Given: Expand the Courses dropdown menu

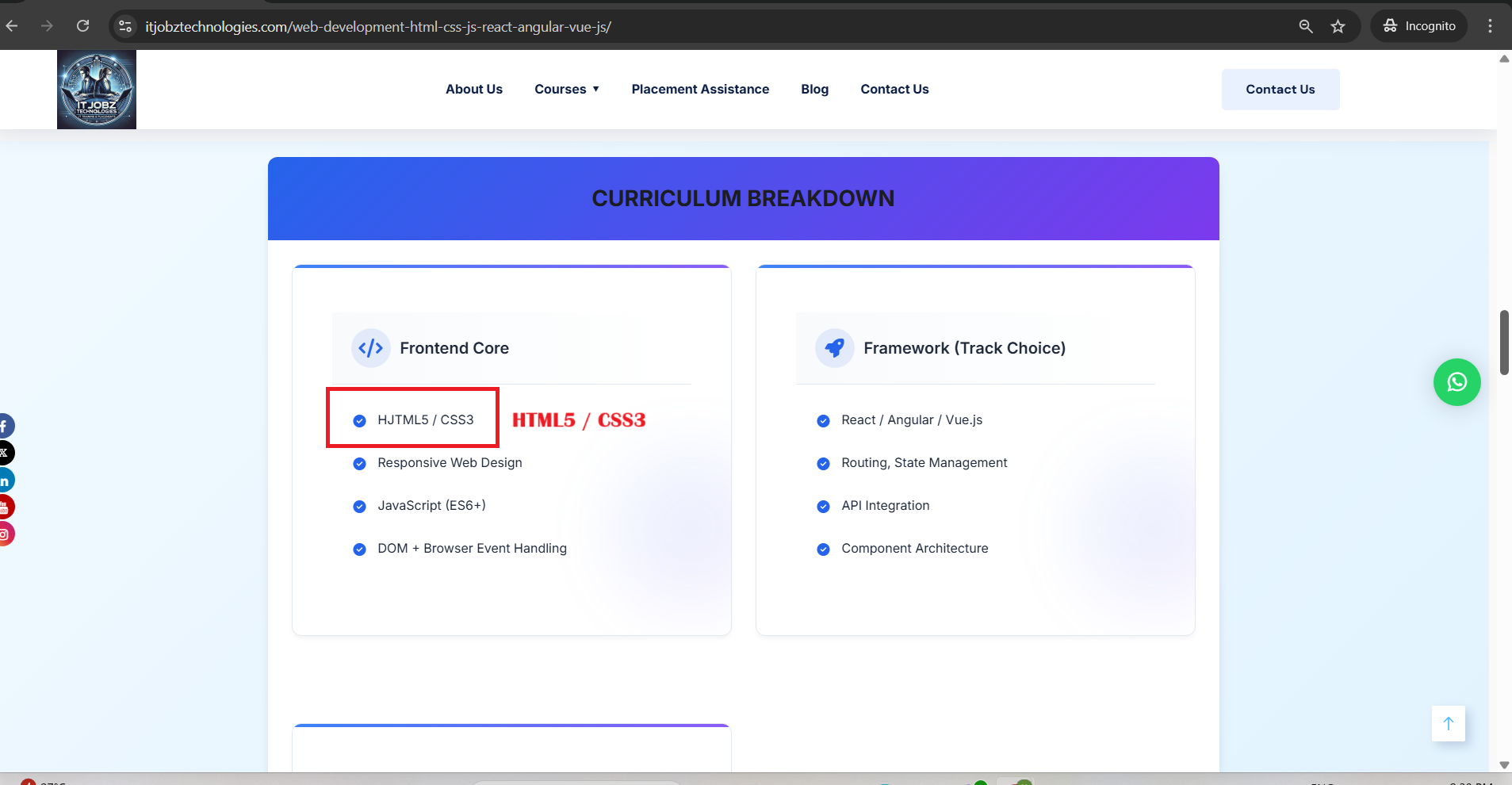Looking at the screenshot, I should 567,90.
